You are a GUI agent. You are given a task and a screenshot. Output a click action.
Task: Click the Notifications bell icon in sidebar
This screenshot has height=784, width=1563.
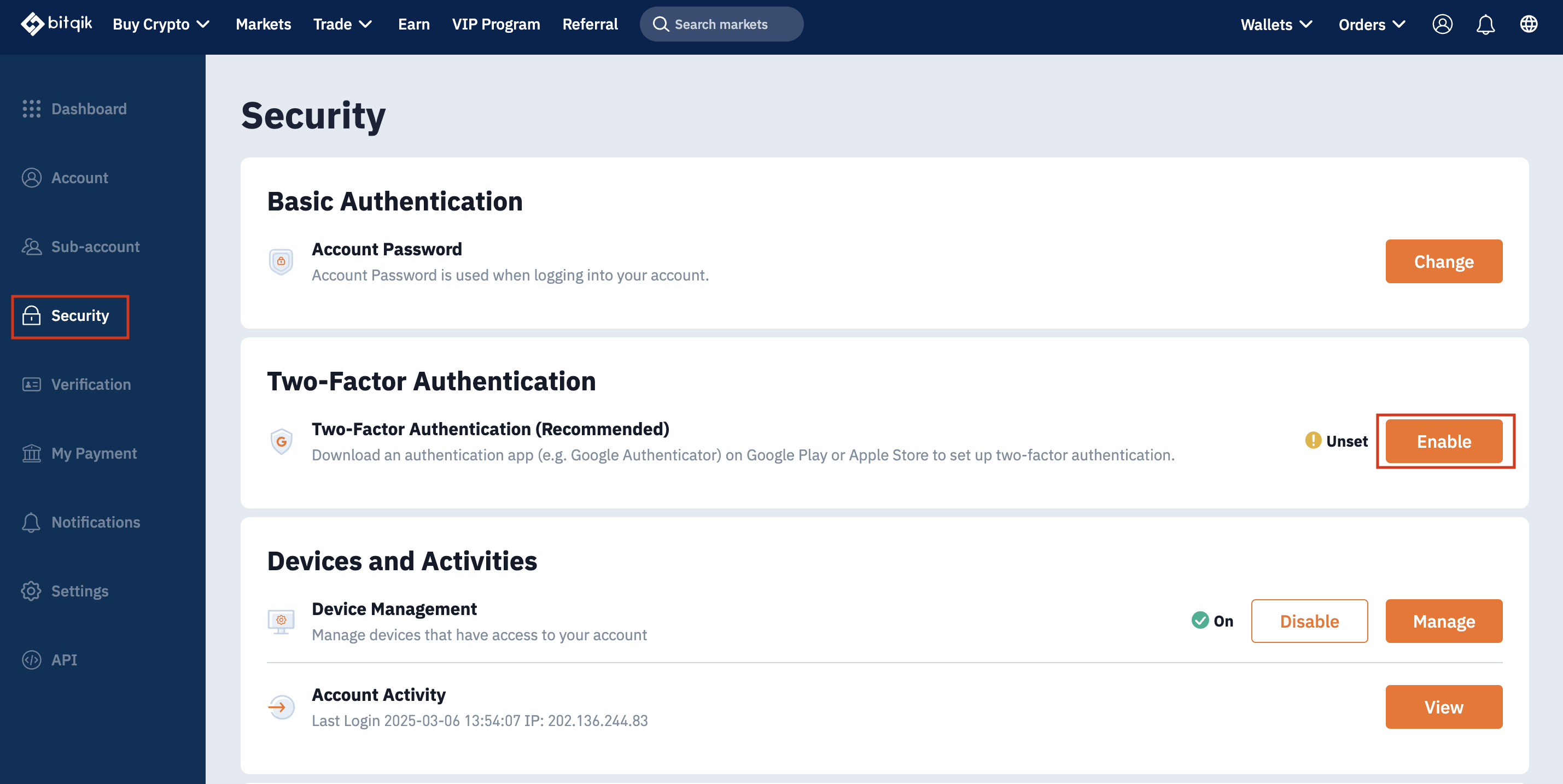coord(32,522)
